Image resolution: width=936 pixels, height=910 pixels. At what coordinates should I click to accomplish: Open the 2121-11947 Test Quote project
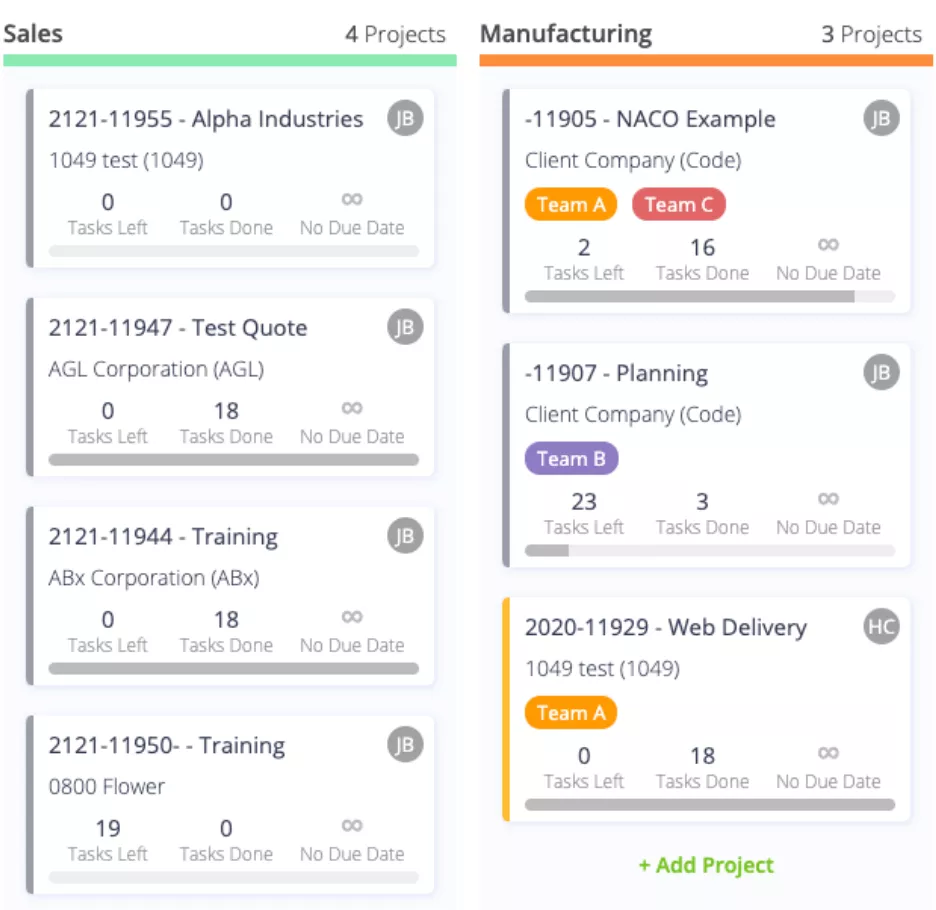point(178,328)
